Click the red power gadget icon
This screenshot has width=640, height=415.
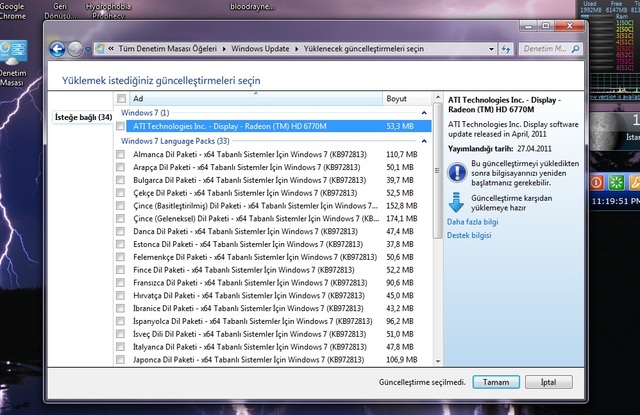(596, 182)
